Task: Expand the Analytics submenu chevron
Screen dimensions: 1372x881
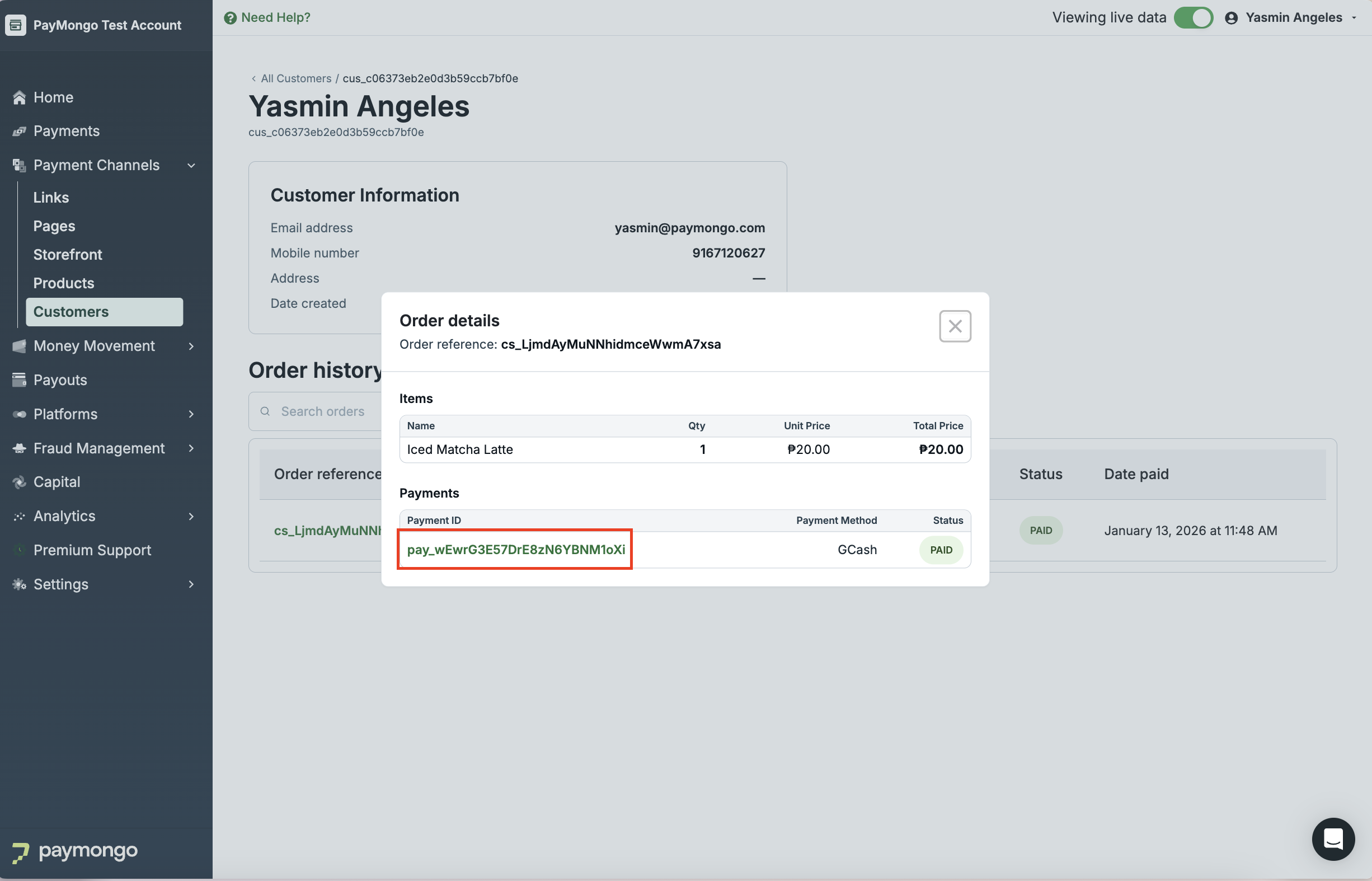Action: click(191, 517)
